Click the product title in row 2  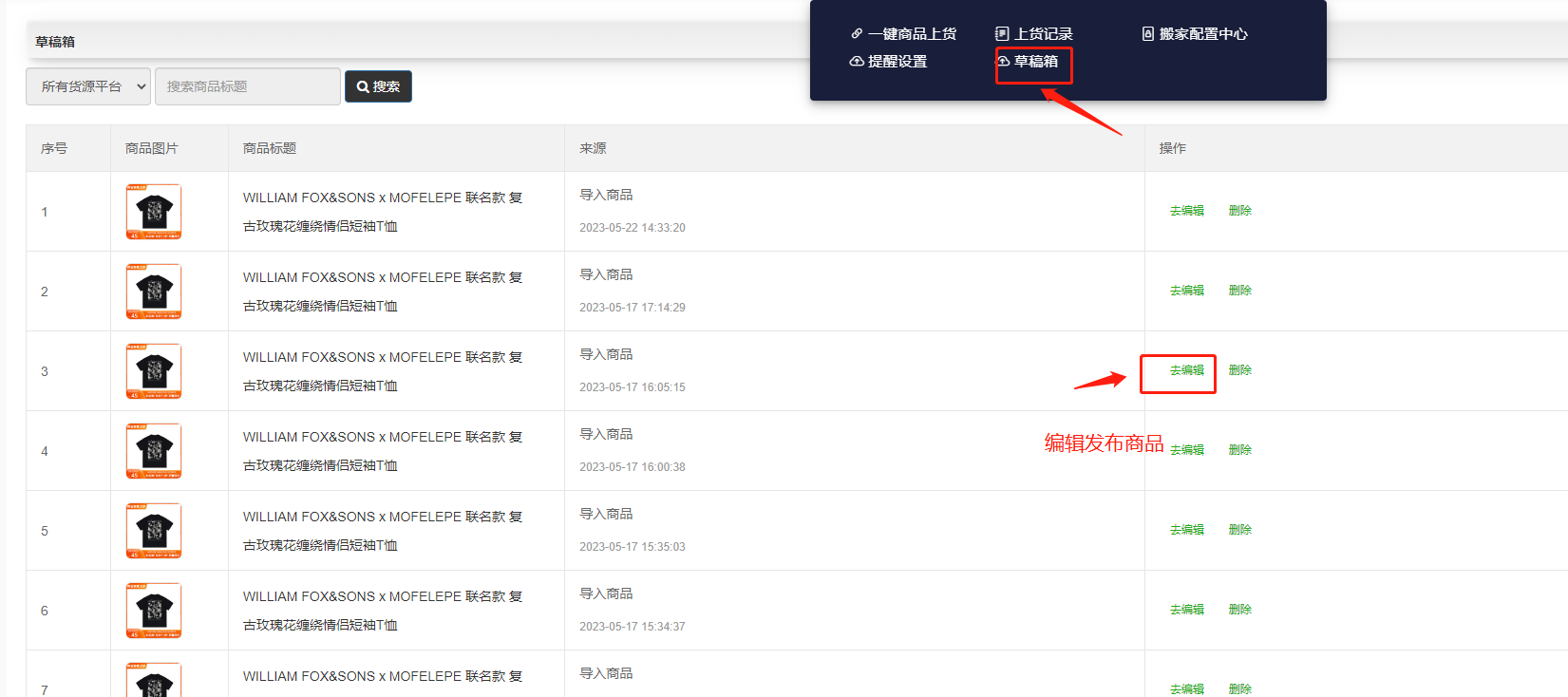click(382, 291)
